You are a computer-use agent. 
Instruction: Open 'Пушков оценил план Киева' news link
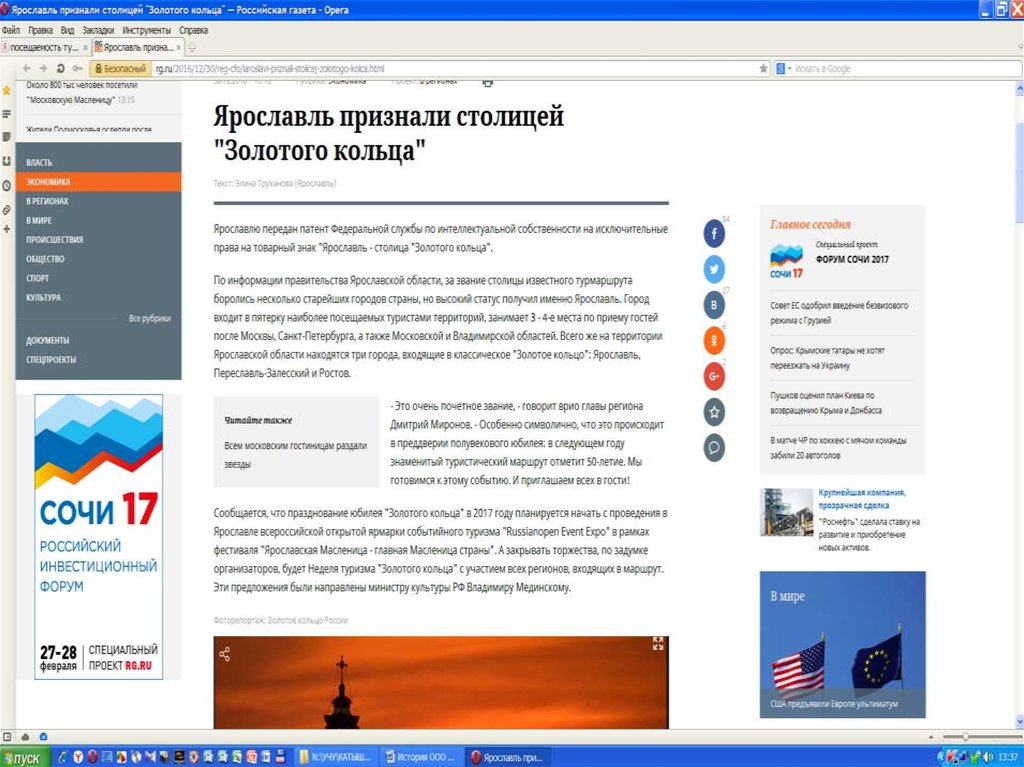(x=825, y=403)
